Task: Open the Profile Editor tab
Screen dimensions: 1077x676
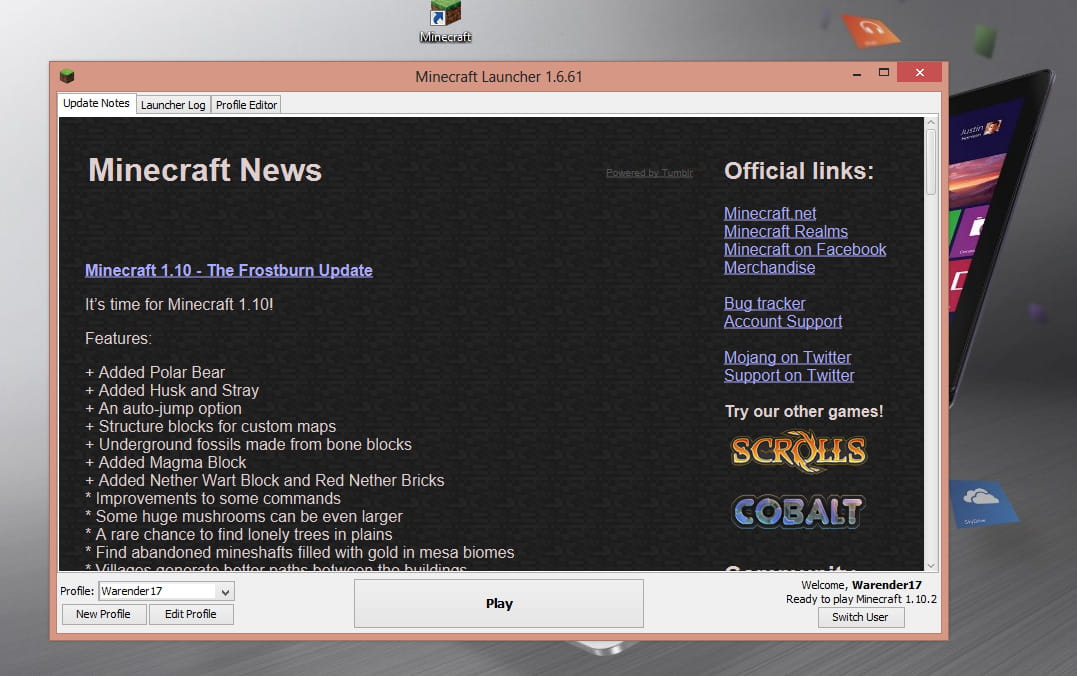Action: 247,104
